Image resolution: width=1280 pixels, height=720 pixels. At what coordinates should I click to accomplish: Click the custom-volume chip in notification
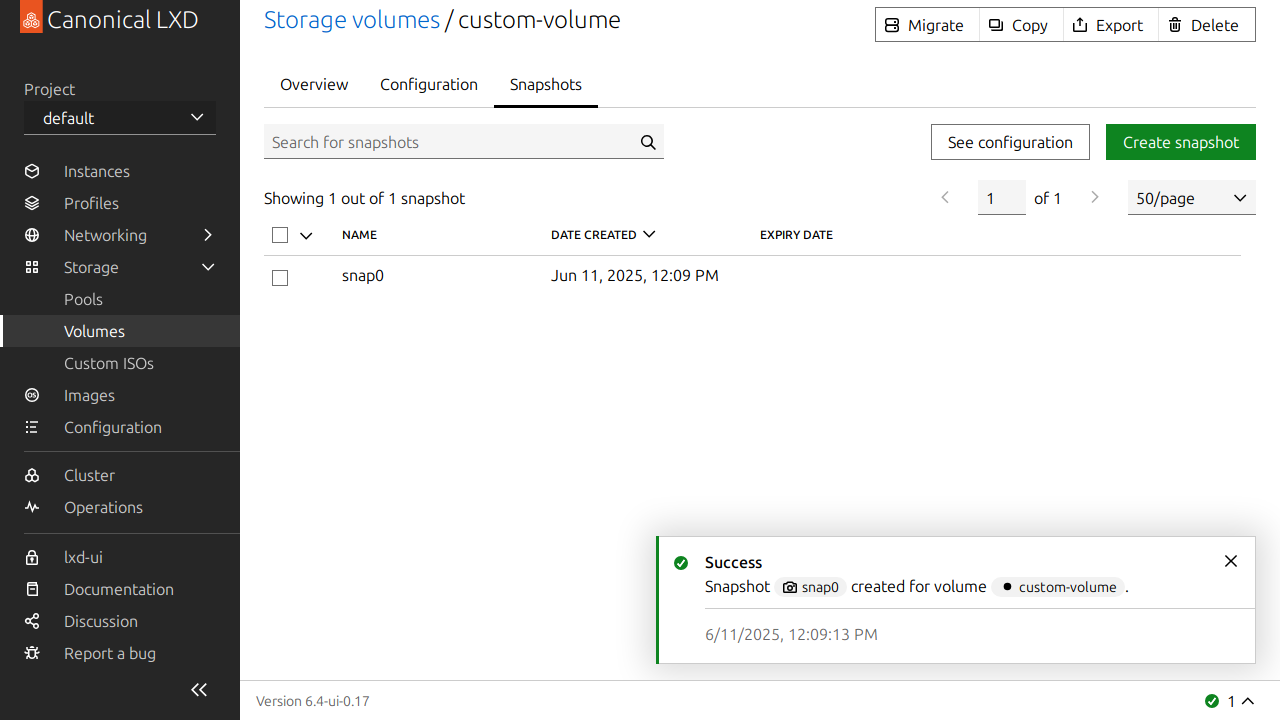[x=1059, y=587]
